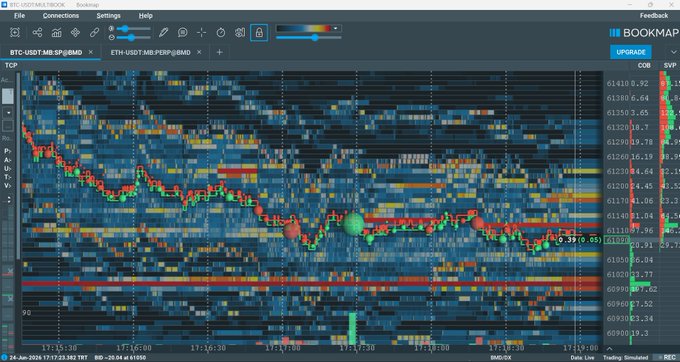Image resolution: width=680 pixels, height=362 pixels.
Task: Click Trading: Simulated status indicator
Action: click(x=625, y=358)
